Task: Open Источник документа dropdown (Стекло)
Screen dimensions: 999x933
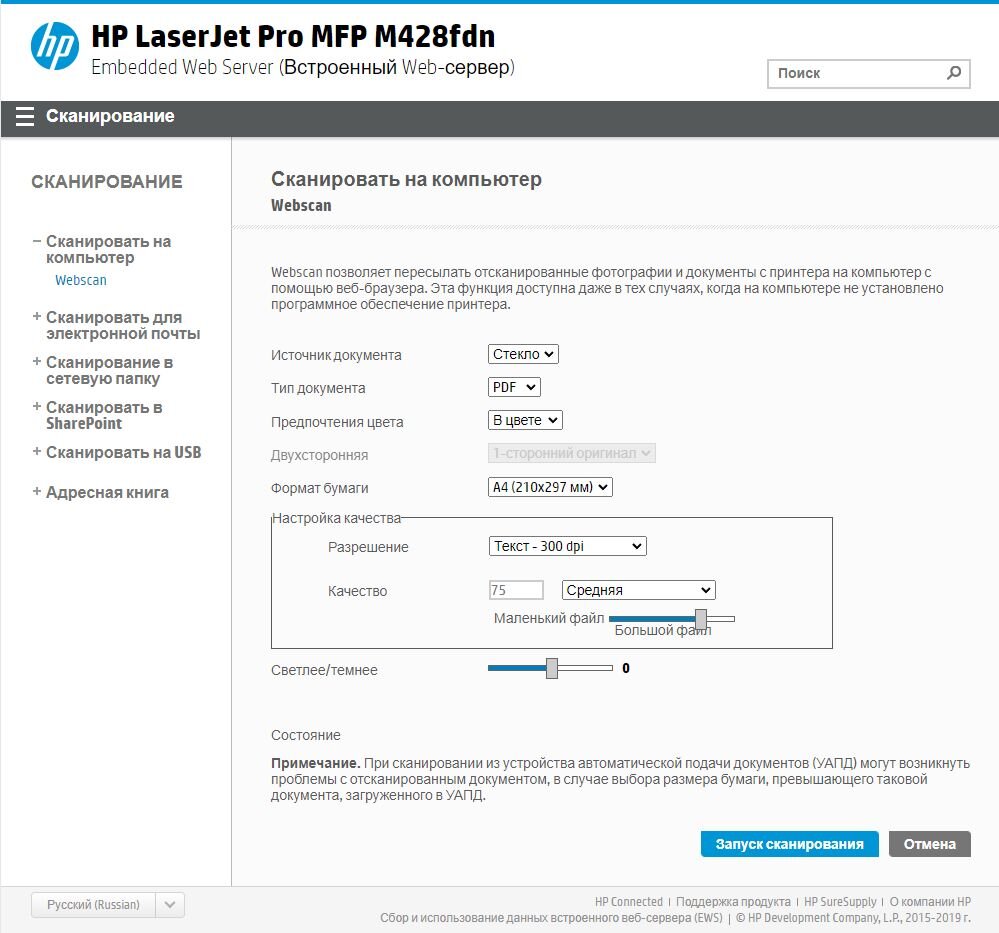Action: point(523,354)
